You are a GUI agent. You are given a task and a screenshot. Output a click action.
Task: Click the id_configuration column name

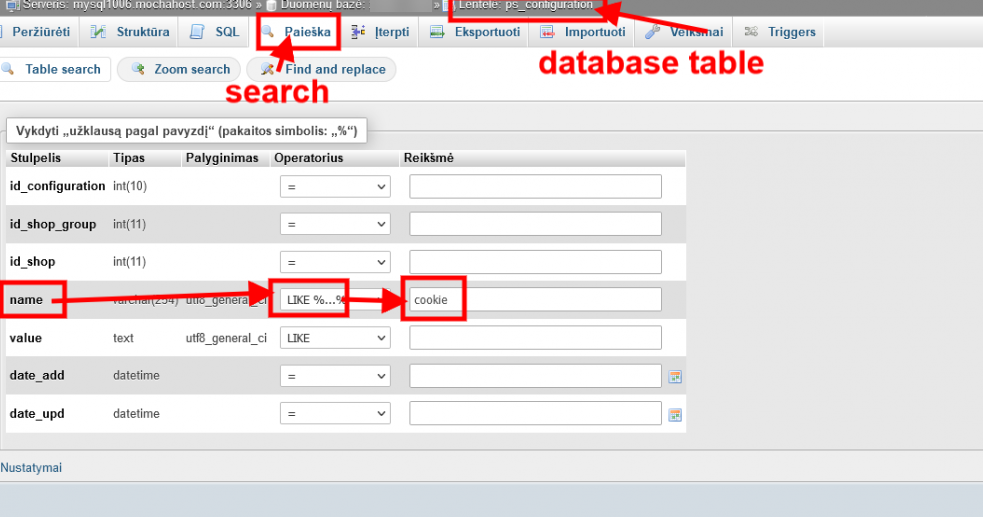click(x=58, y=186)
